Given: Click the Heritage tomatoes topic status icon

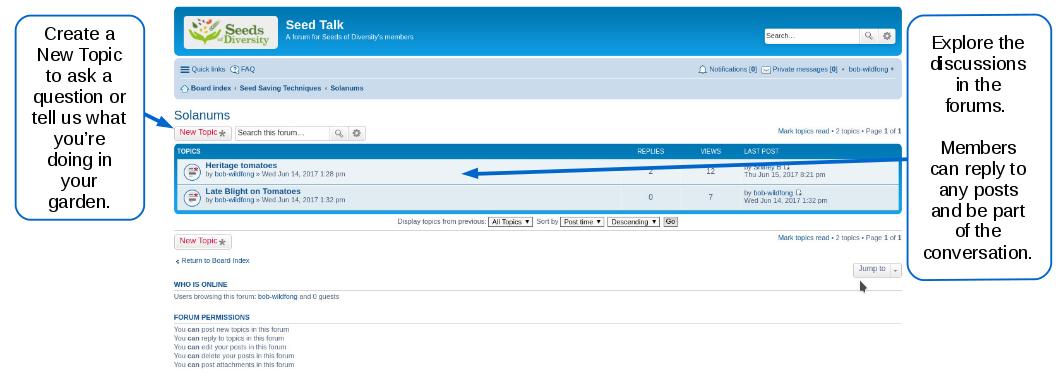Looking at the screenshot, I should click(192, 171).
